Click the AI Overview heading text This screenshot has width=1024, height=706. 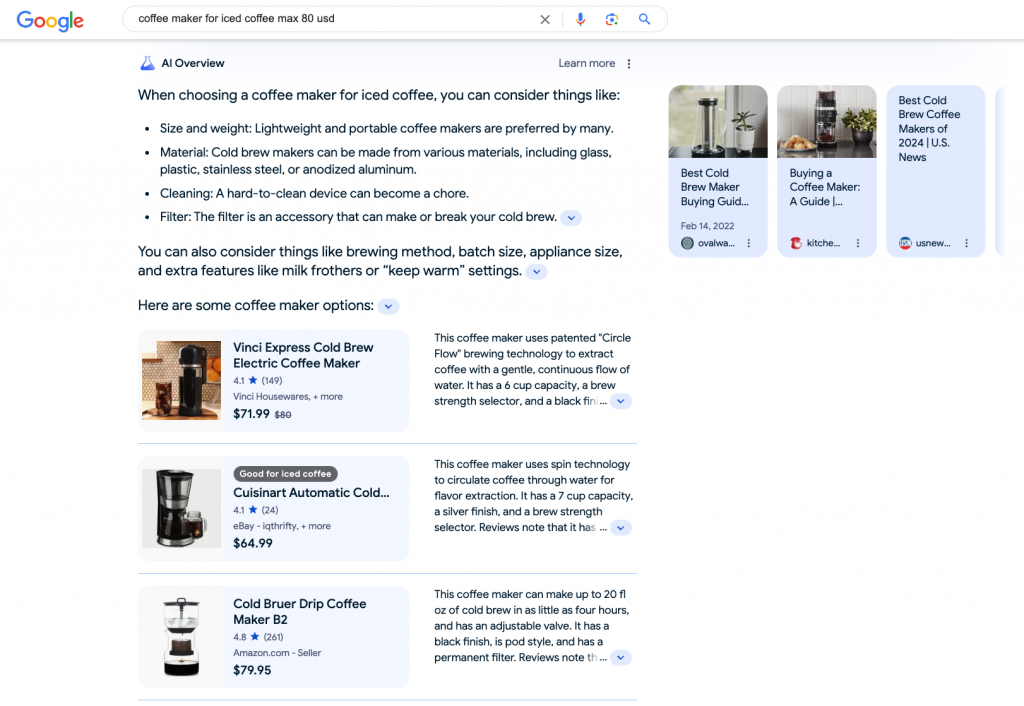193,63
